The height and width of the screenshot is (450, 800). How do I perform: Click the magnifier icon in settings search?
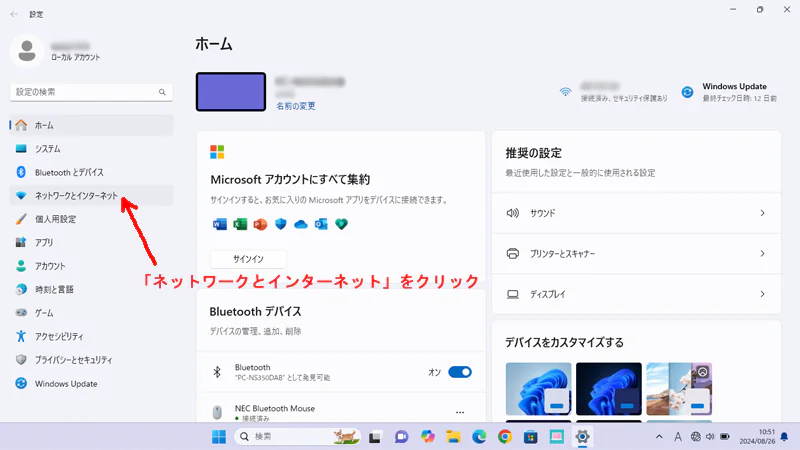(162, 92)
